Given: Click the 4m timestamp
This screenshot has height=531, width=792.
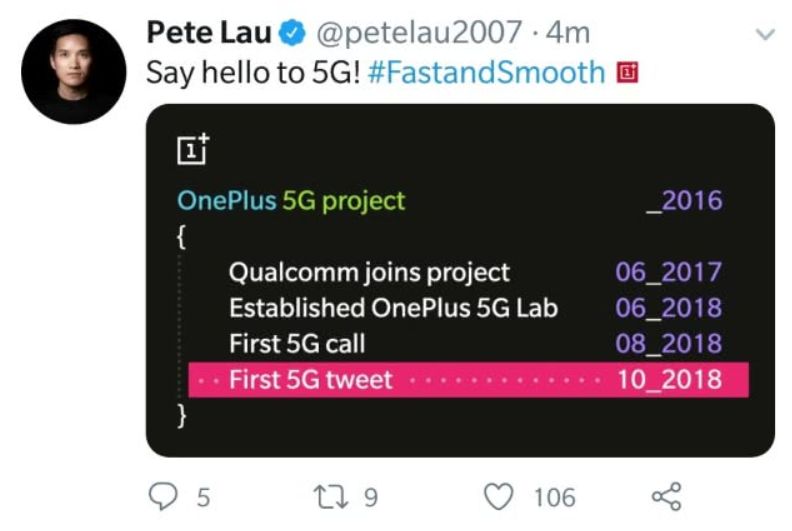Looking at the screenshot, I should pyautogui.click(x=568, y=33).
